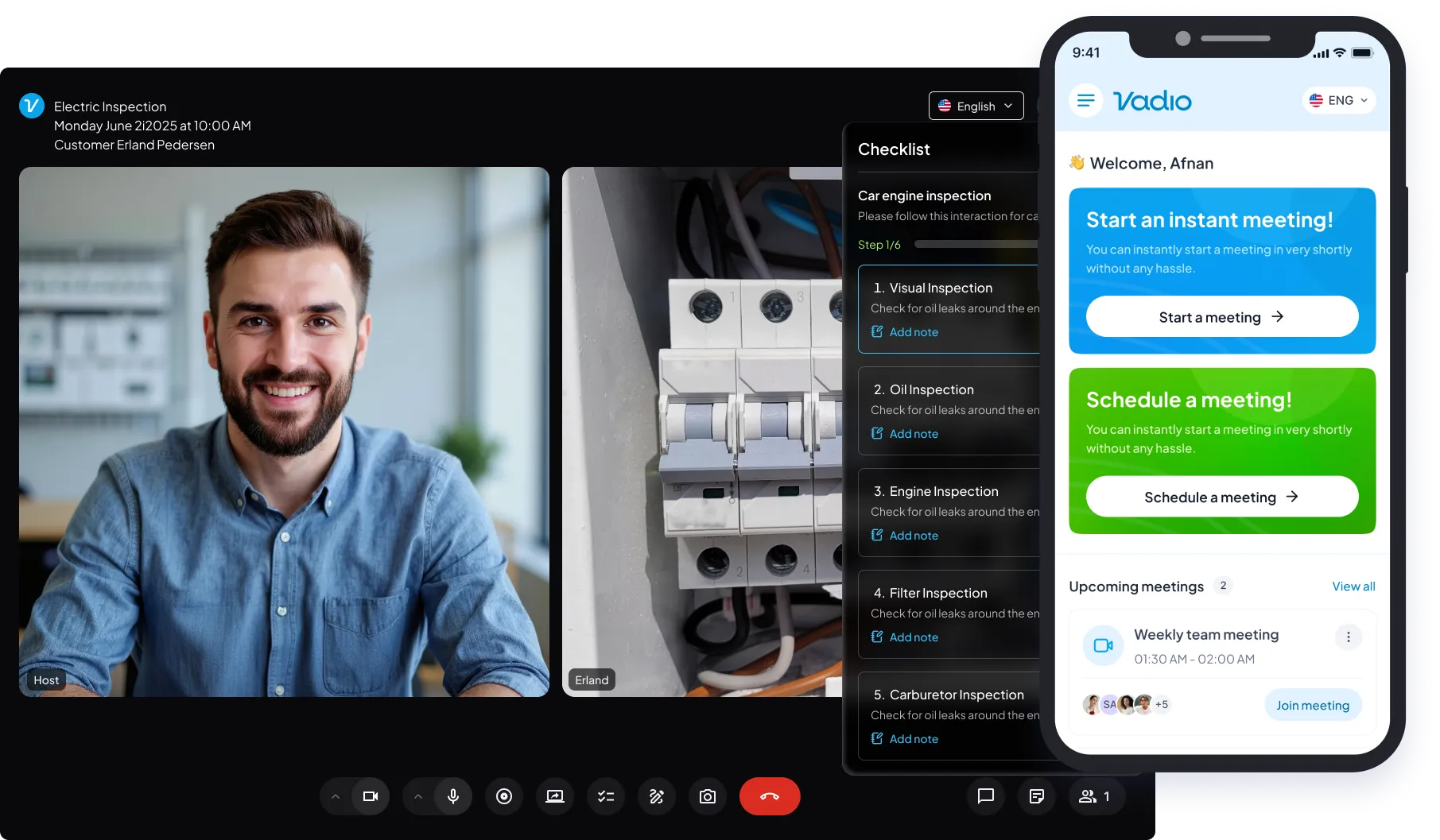Viewport: 1440px width, 840px height.
Task: Click the upcoming meetings count badge
Action: 1223,586
